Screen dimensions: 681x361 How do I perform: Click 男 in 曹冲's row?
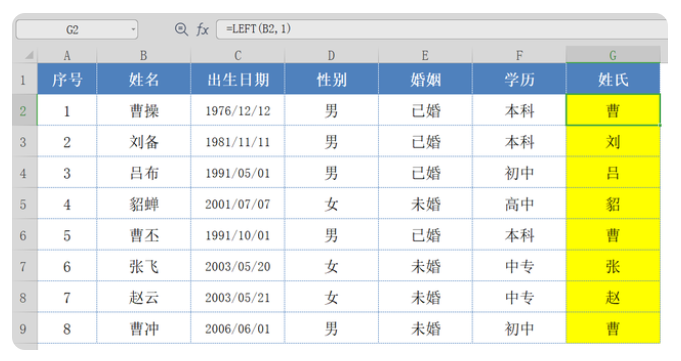331,328
